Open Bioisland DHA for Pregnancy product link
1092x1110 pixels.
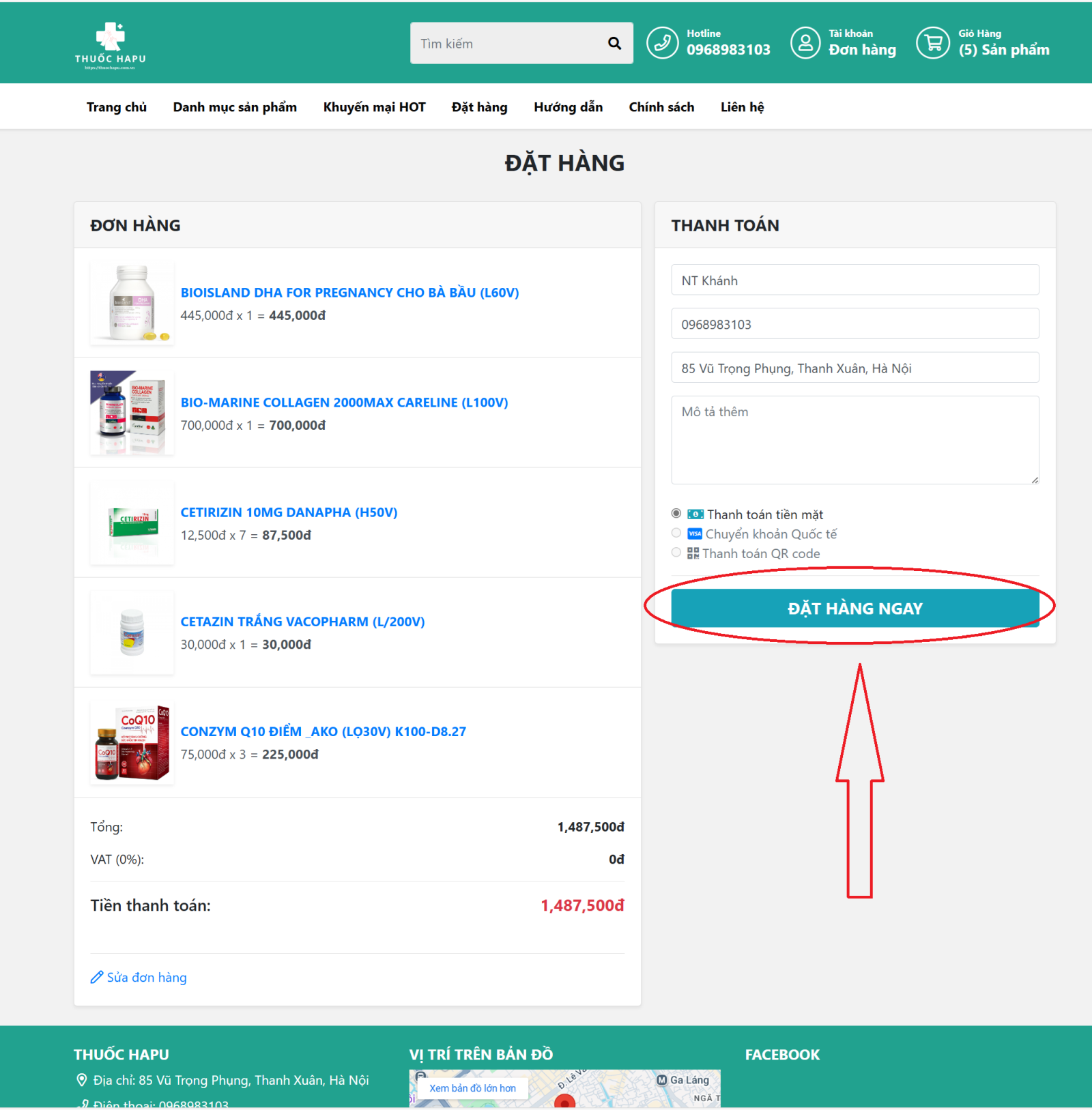click(x=349, y=293)
